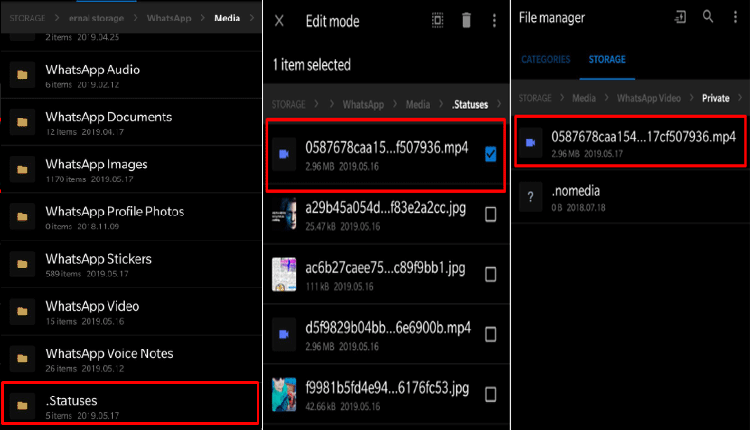This screenshot has width=750, height=430.
Task: Click the WhatsApp Documents folder icon
Action: pyautogui.click(x=22, y=122)
